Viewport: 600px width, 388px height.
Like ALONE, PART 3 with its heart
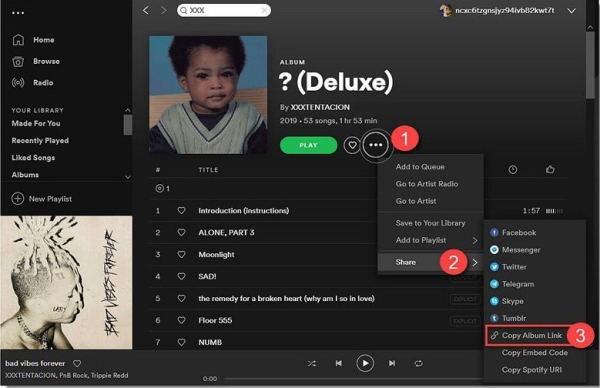(181, 232)
